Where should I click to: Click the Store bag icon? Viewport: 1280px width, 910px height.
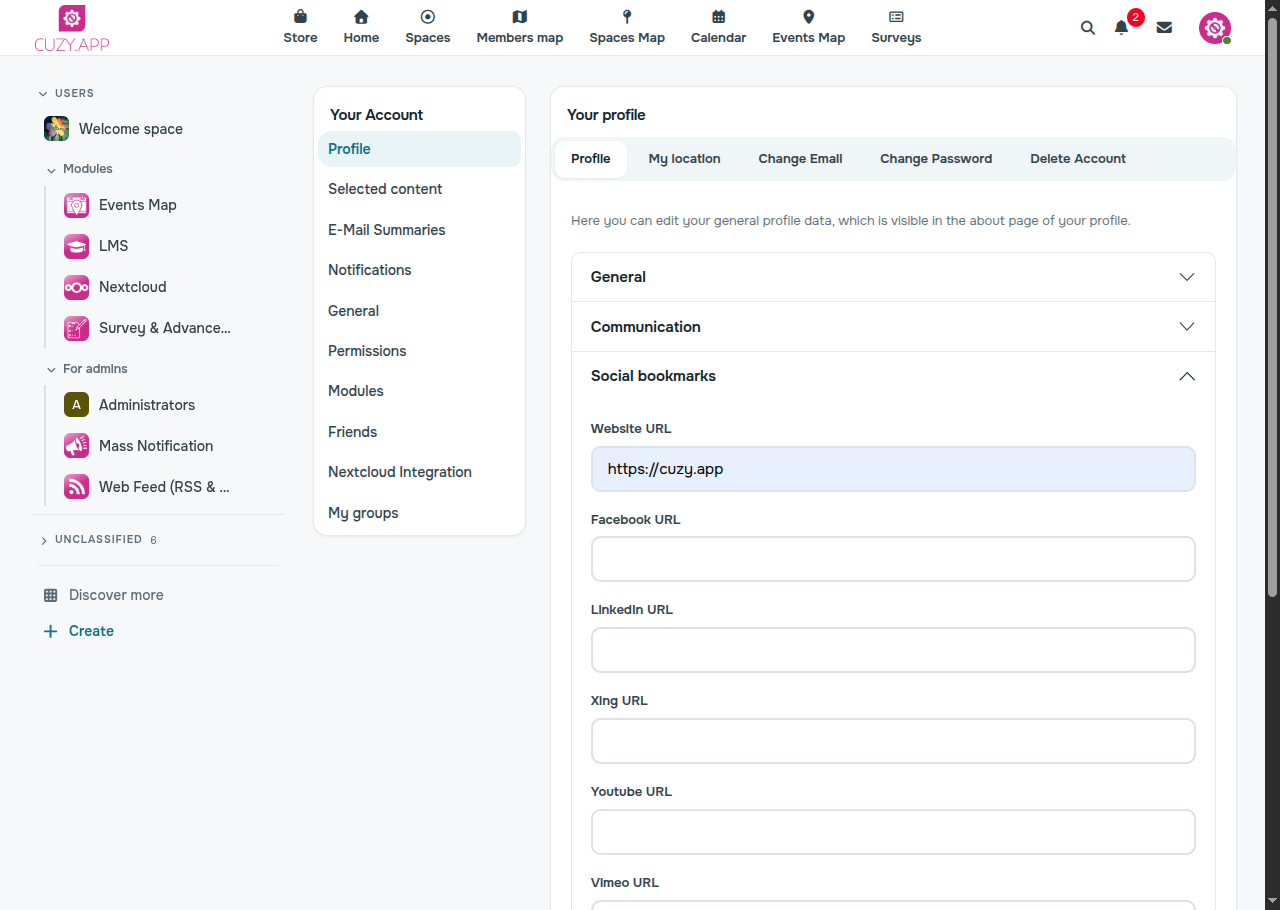click(300, 17)
